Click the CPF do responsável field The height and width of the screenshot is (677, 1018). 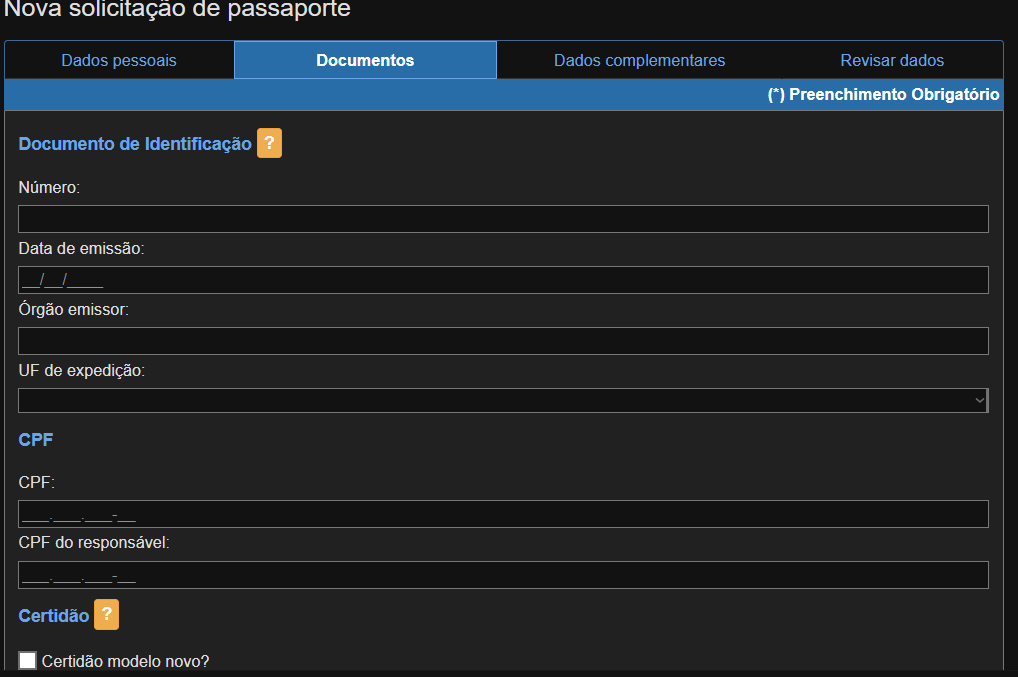pos(503,574)
